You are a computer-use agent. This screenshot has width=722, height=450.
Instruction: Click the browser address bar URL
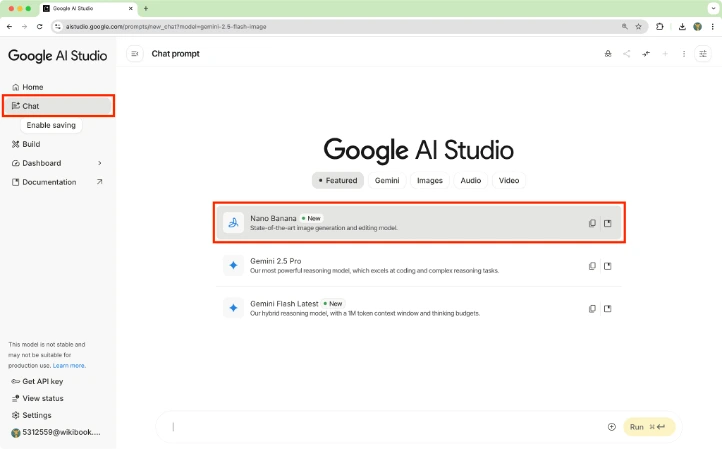(166, 27)
